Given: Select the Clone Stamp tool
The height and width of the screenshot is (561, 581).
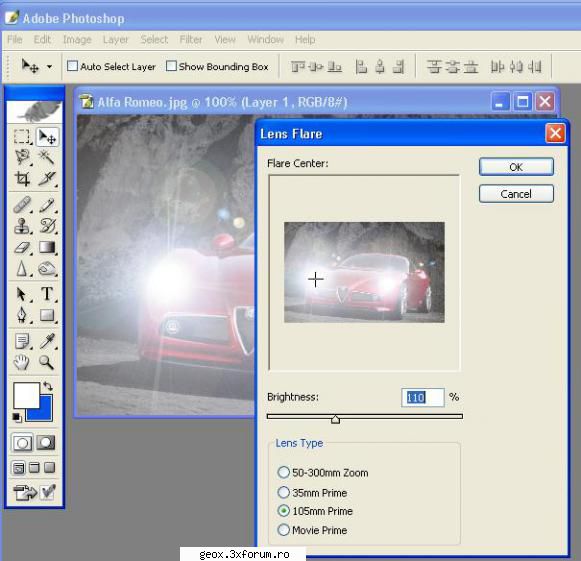Looking at the screenshot, I should click(22, 225).
